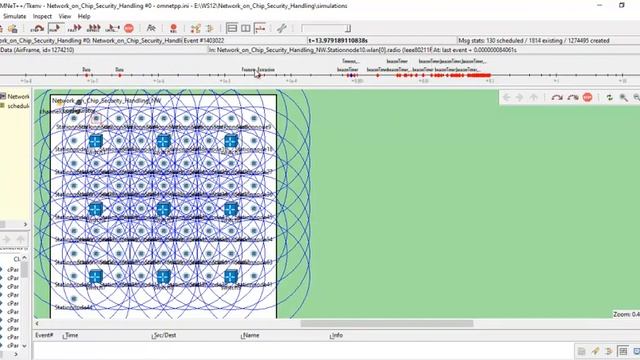Viewport: 640px width, 360px height.
Task: Click the Event# column header
Action: click(x=44, y=335)
